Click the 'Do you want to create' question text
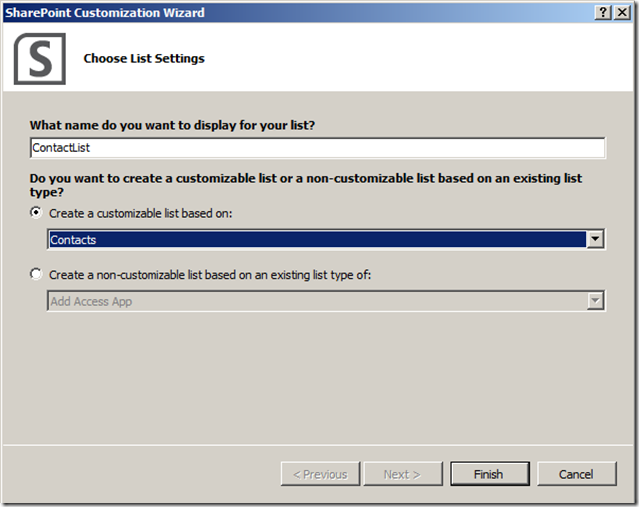The image size is (639, 507). [x=306, y=184]
